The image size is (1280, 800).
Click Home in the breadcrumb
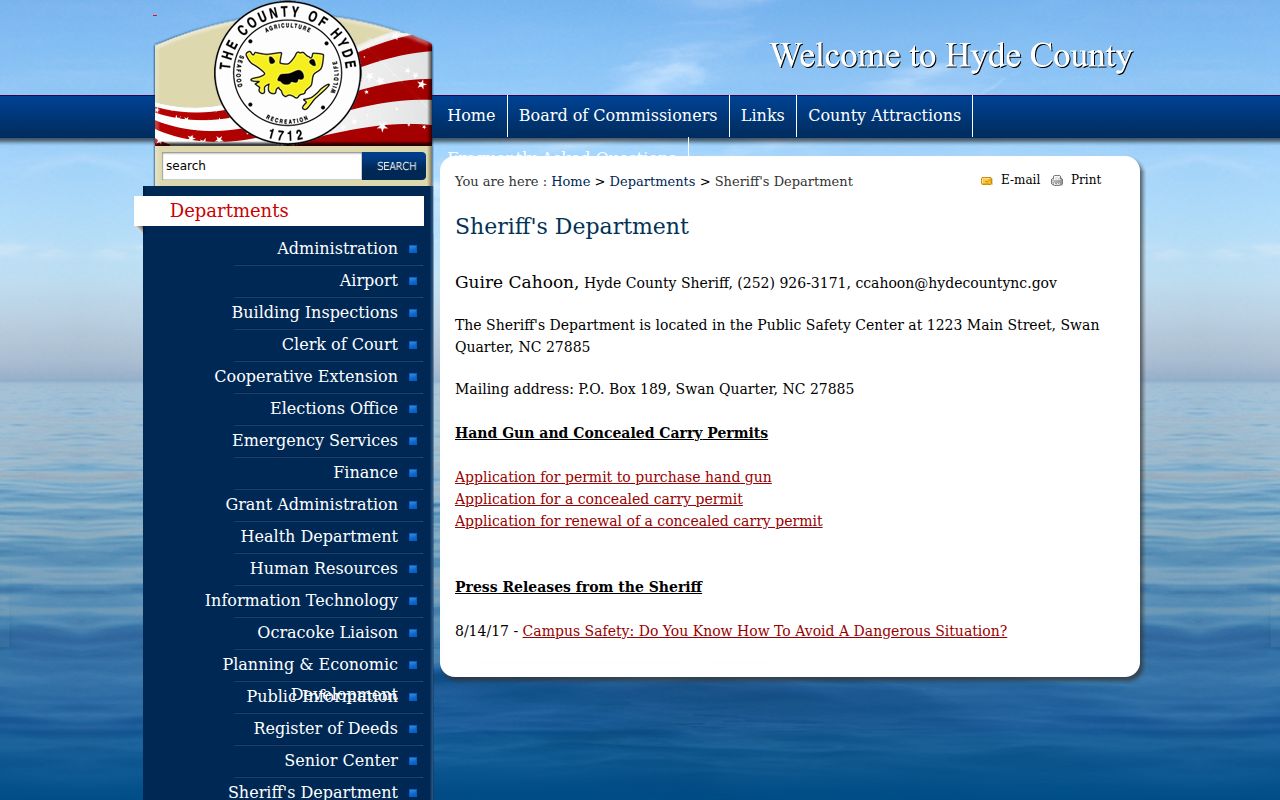tap(571, 181)
